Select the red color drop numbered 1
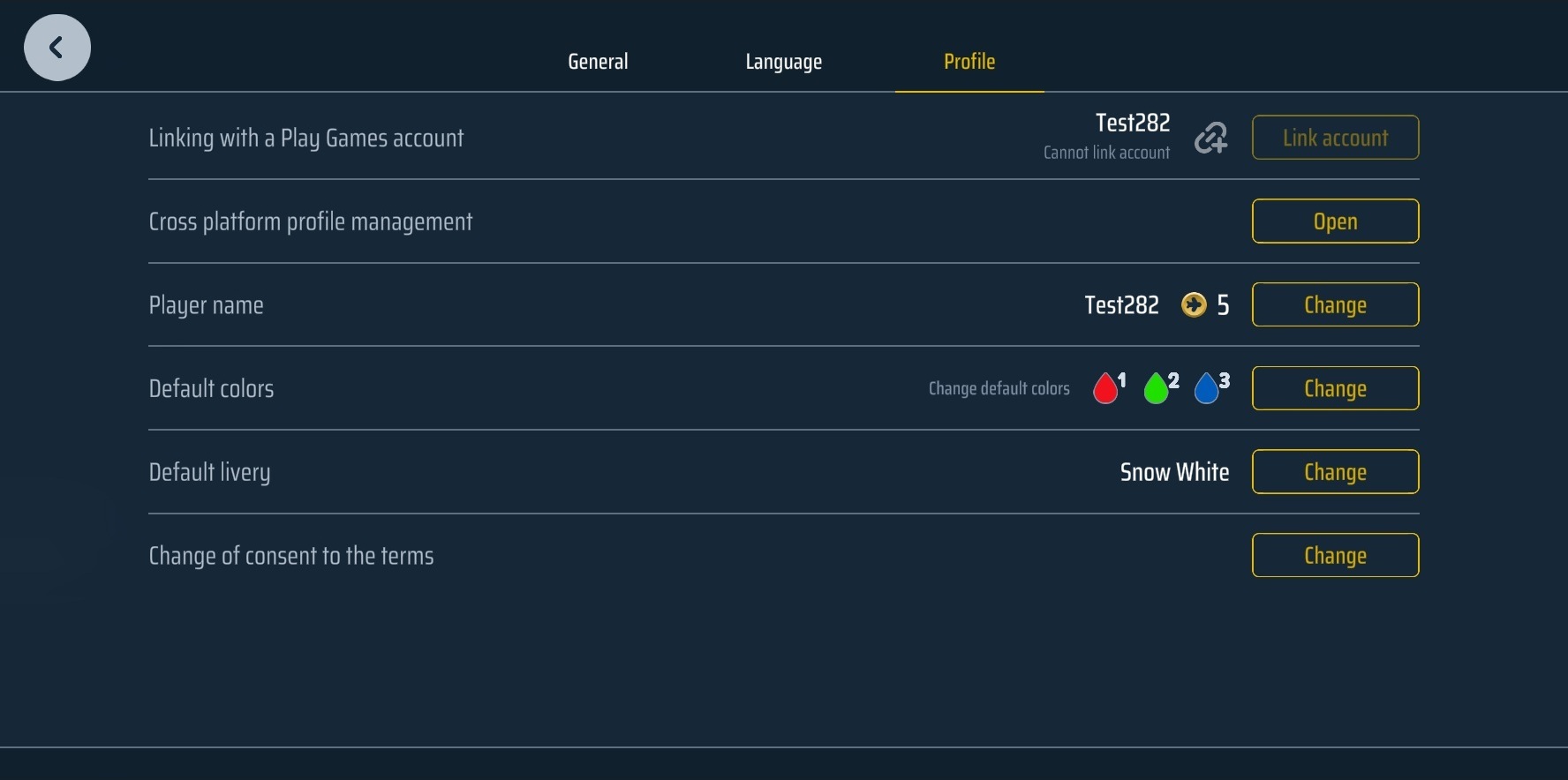The height and width of the screenshot is (780, 1568). (x=1106, y=388)
